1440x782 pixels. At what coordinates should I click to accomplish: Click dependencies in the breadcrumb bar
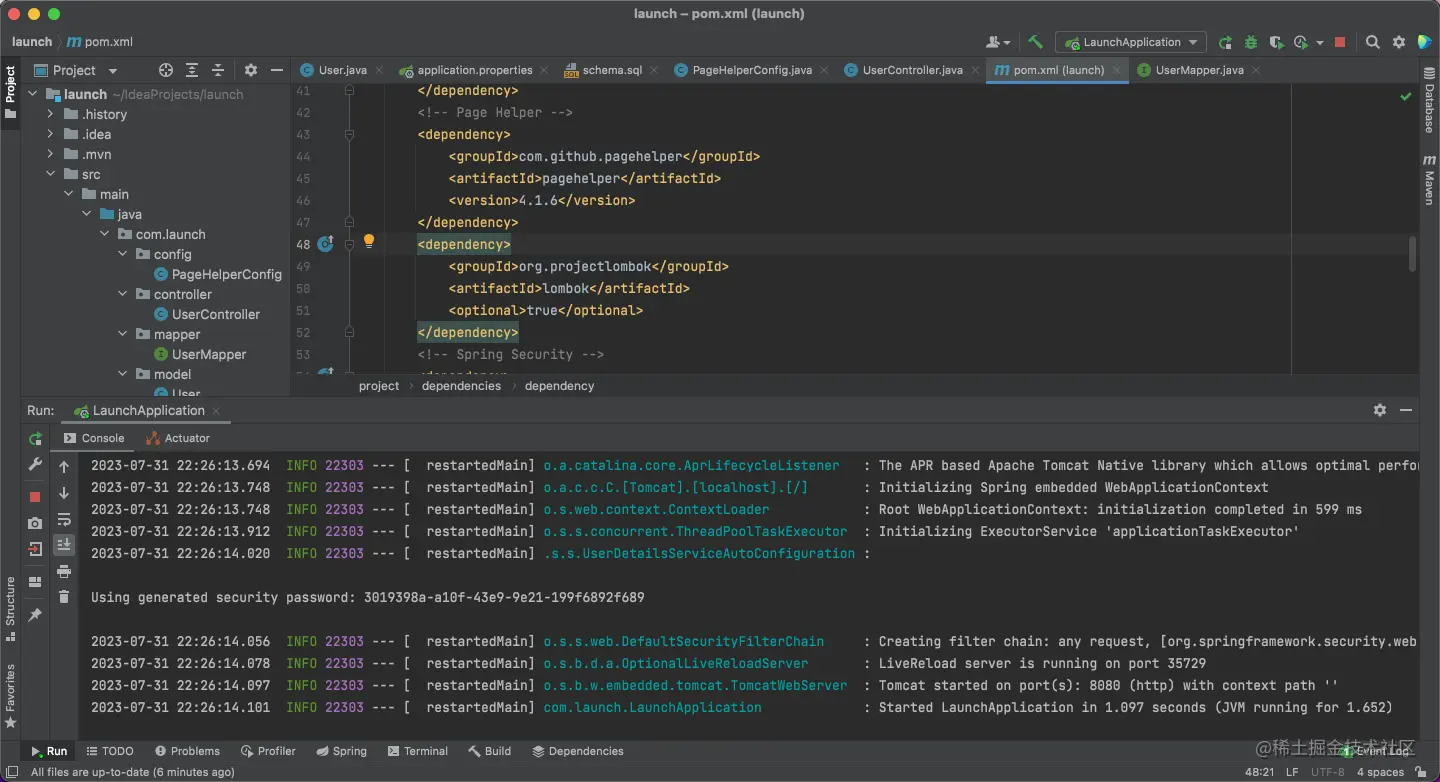(x=461, y=386)
